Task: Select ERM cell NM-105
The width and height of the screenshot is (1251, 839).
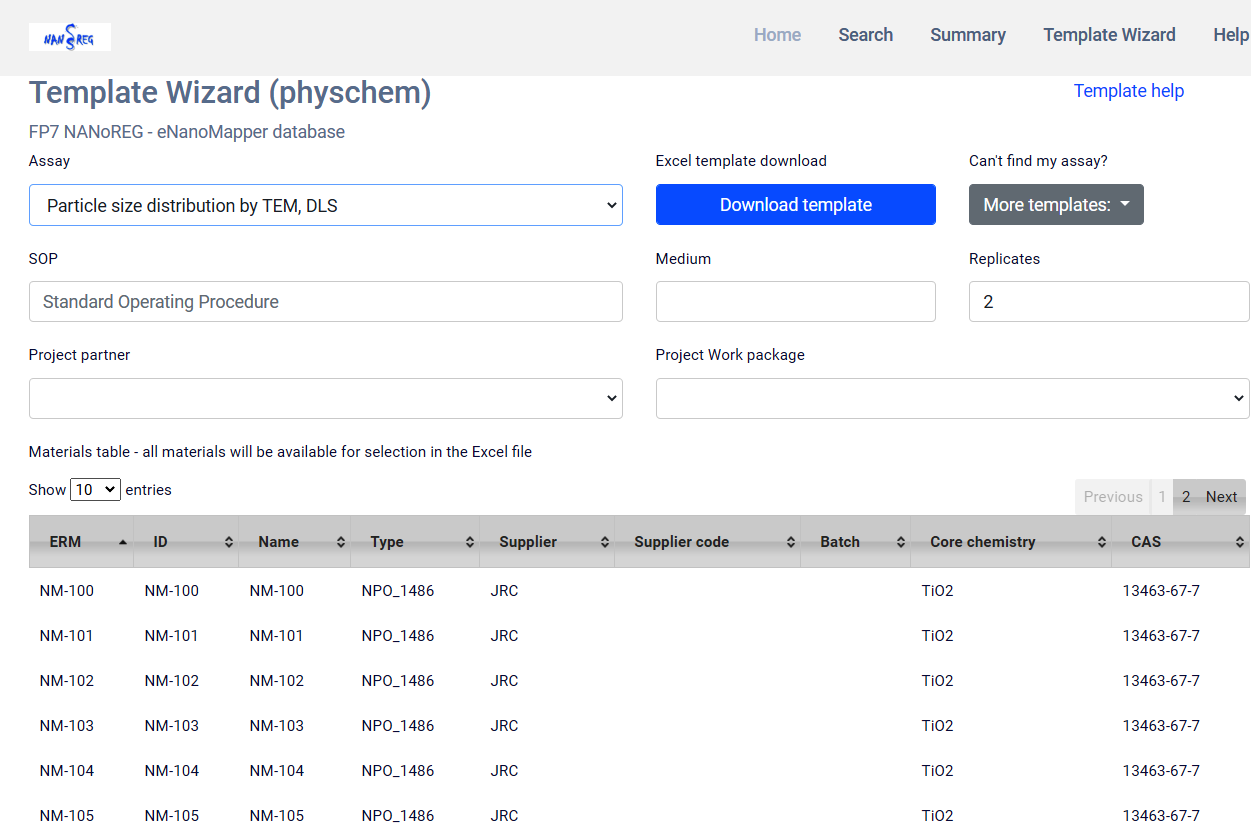Action: point(67,816)
